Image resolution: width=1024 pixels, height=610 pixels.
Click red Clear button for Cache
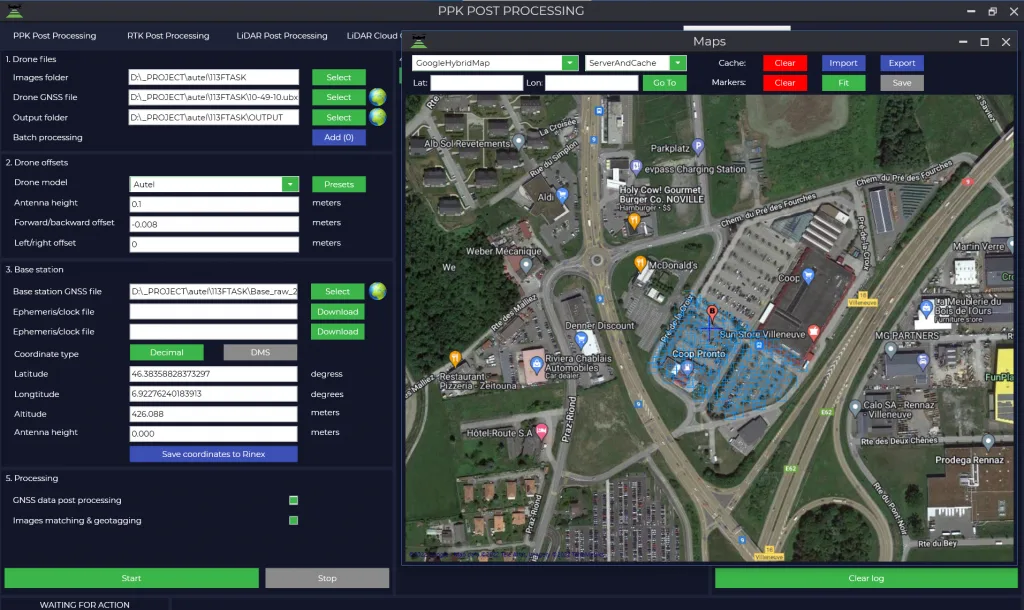pyautogui.click(x=784, y=63)
